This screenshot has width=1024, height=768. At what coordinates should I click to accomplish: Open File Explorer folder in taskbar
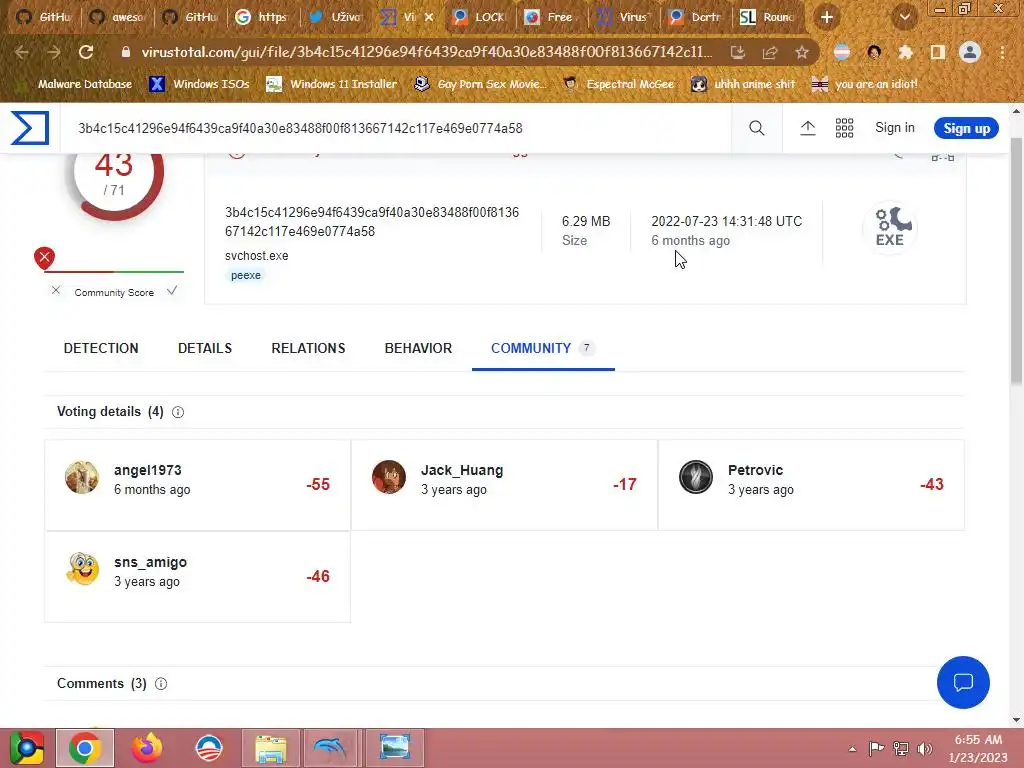[x=270, y=748]
